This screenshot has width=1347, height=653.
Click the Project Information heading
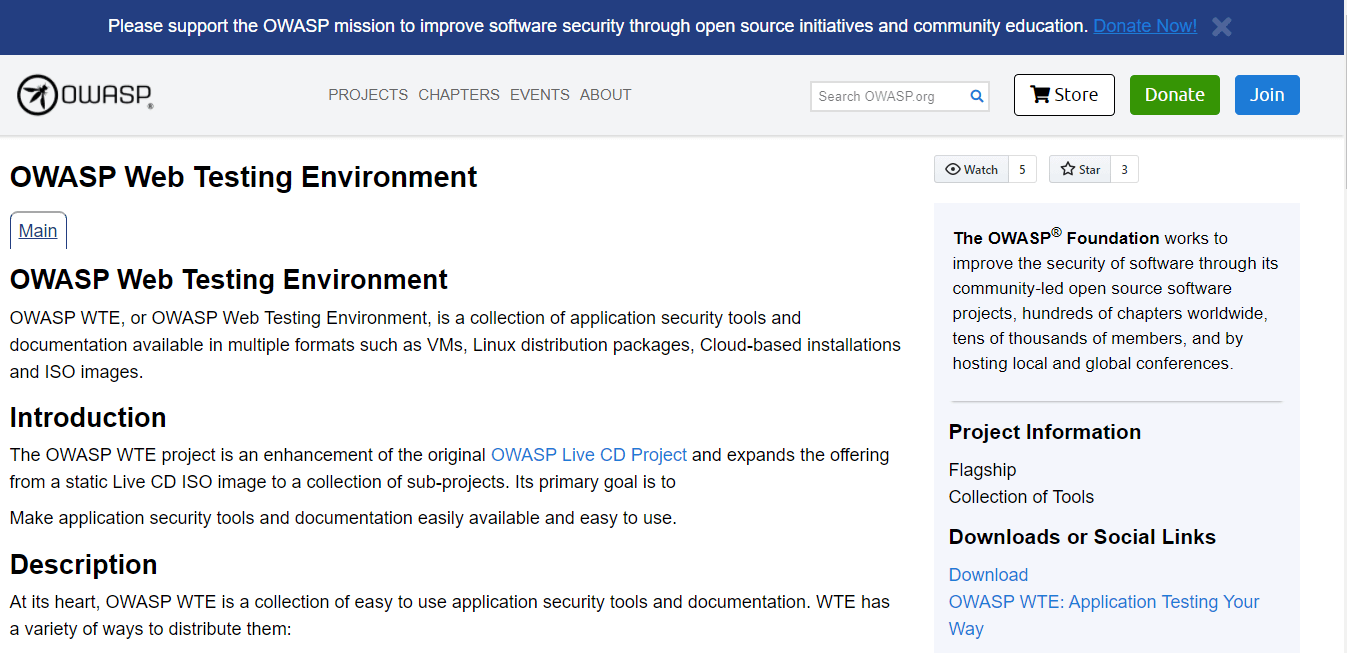point(1045,432)
